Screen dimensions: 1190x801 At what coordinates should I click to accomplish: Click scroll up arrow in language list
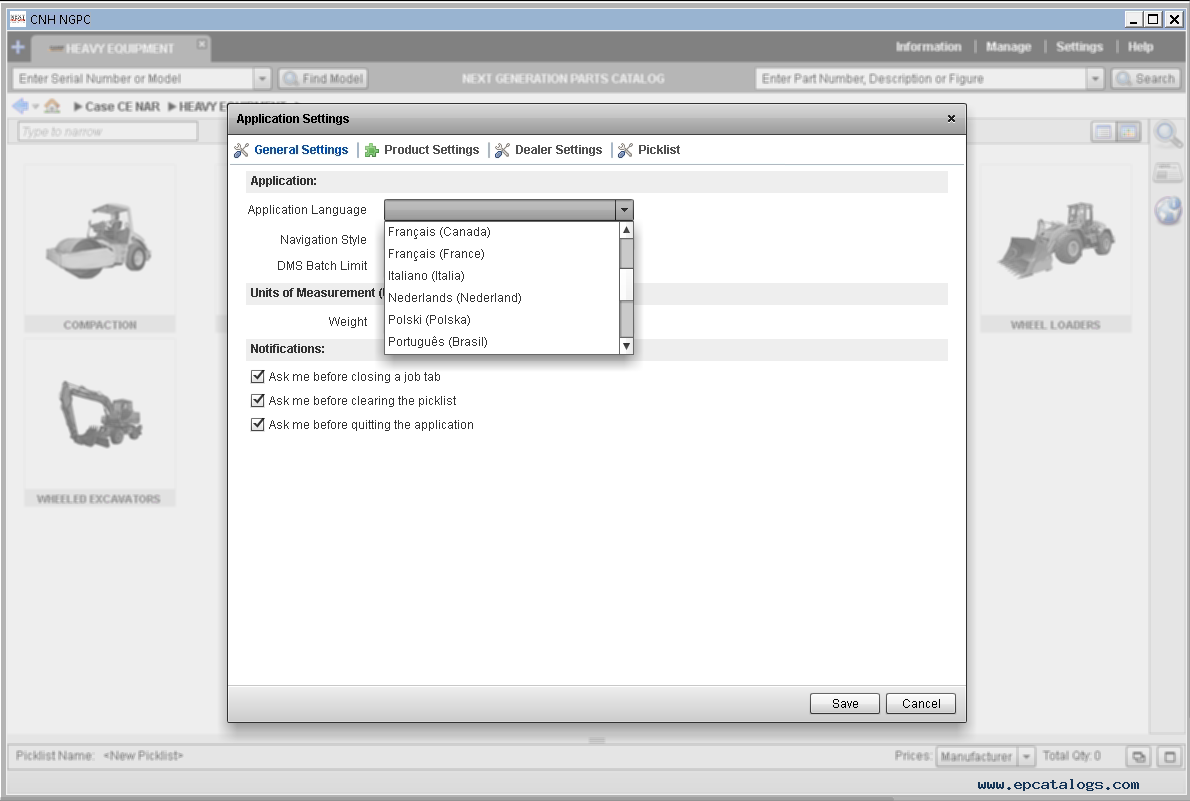[x=626, y=229]
